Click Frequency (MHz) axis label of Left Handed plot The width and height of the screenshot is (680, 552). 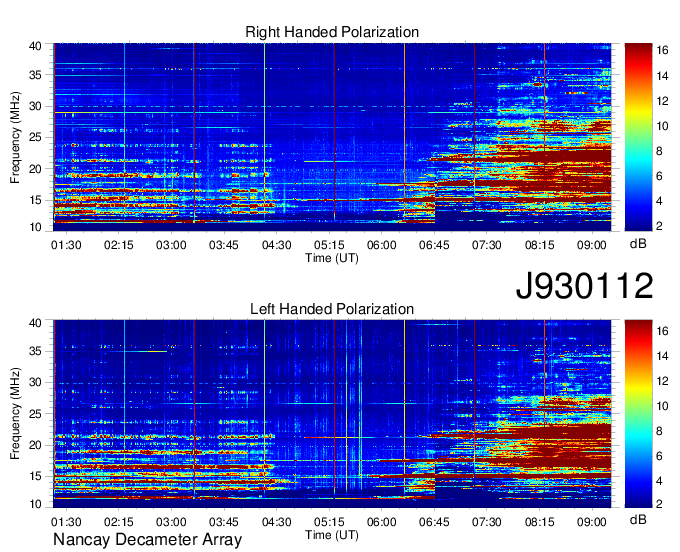(15, 414)
